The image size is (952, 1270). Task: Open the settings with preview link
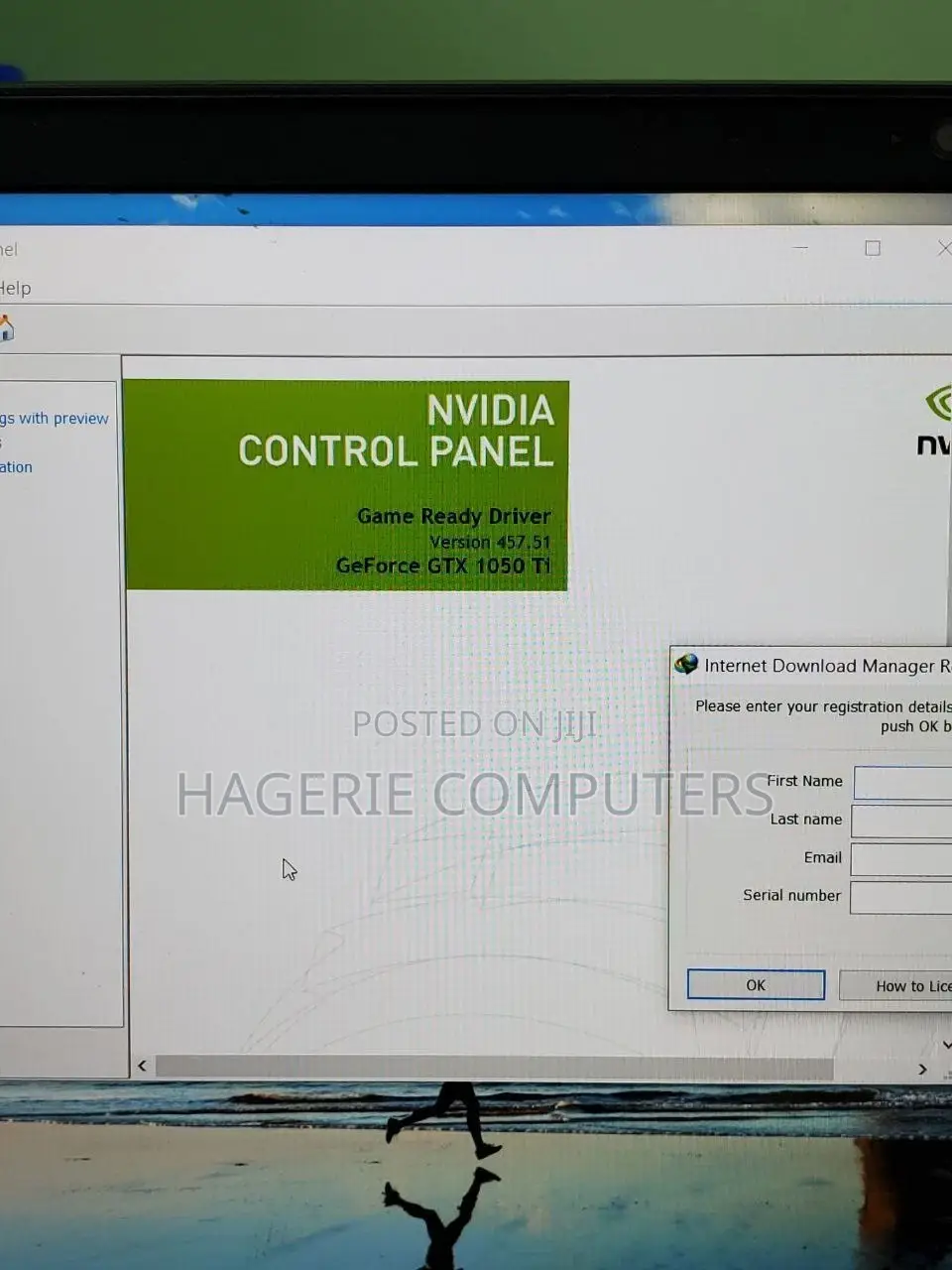pyautogui.click(x=55, y=418)
